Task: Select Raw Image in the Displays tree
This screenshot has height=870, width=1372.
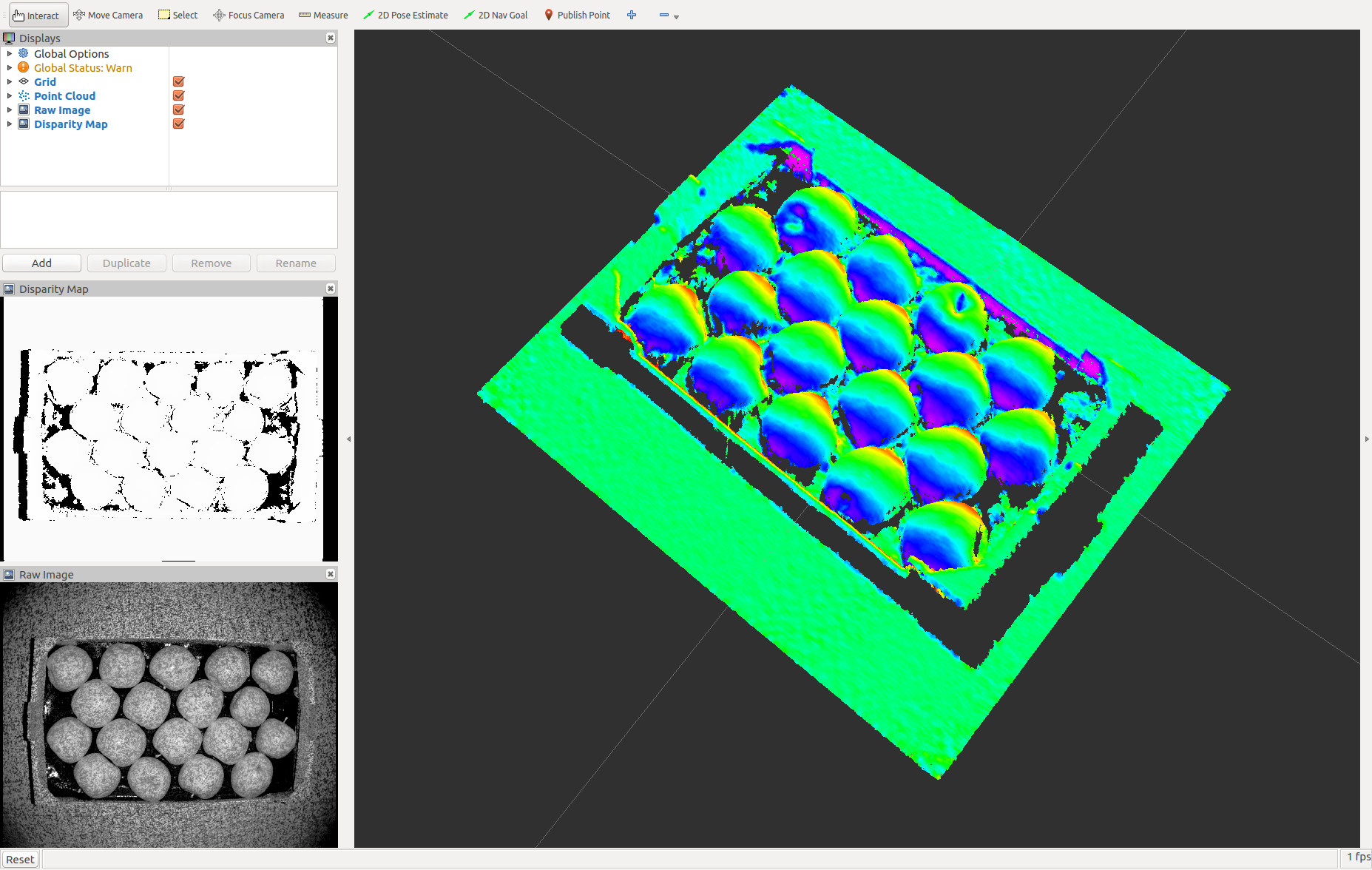Action: [62, 110]
